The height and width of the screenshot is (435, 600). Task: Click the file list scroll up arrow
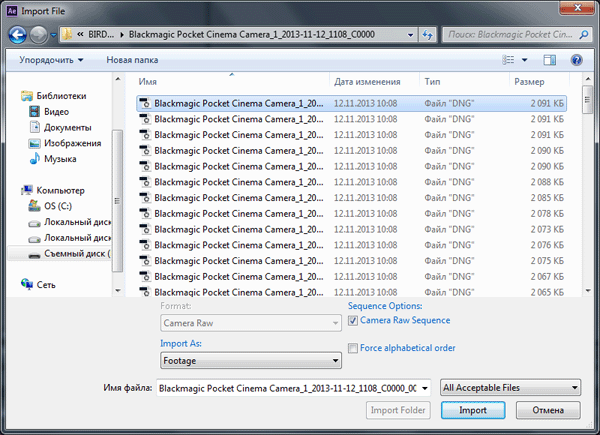588,79
